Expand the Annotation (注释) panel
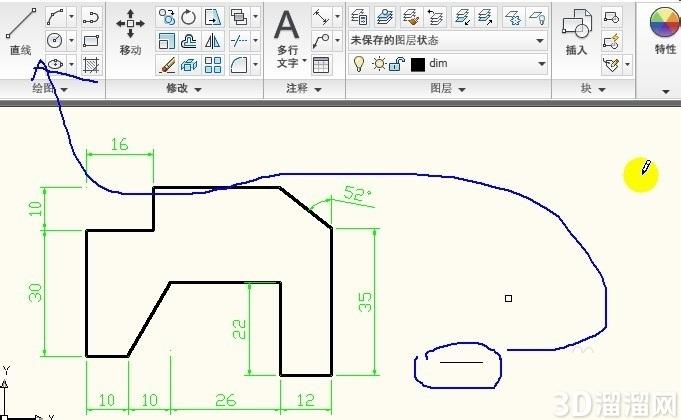 pyautogui.click(x=304, y=89)
